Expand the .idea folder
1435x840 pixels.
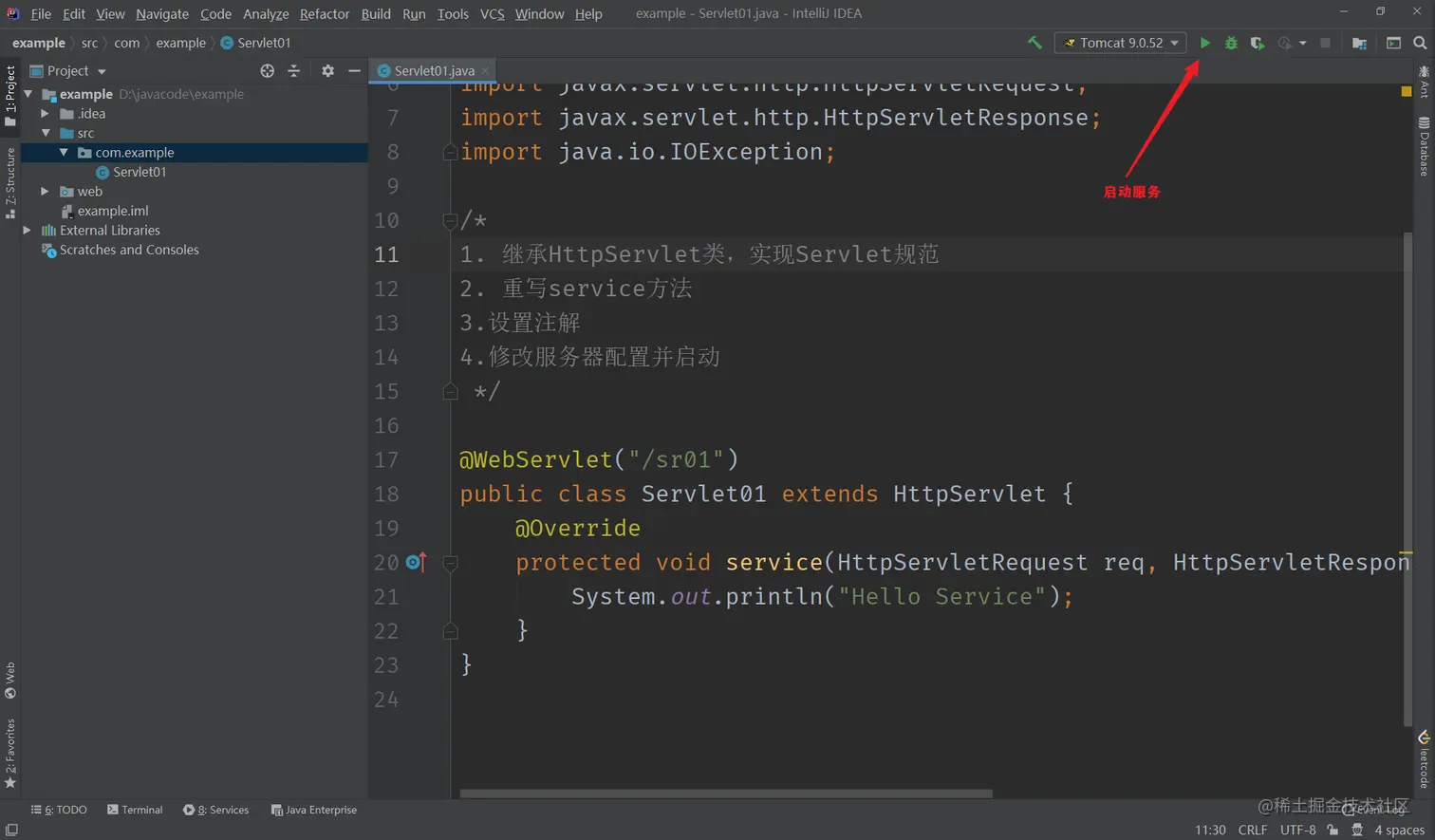pyautogui.click(x=45, y=113)
